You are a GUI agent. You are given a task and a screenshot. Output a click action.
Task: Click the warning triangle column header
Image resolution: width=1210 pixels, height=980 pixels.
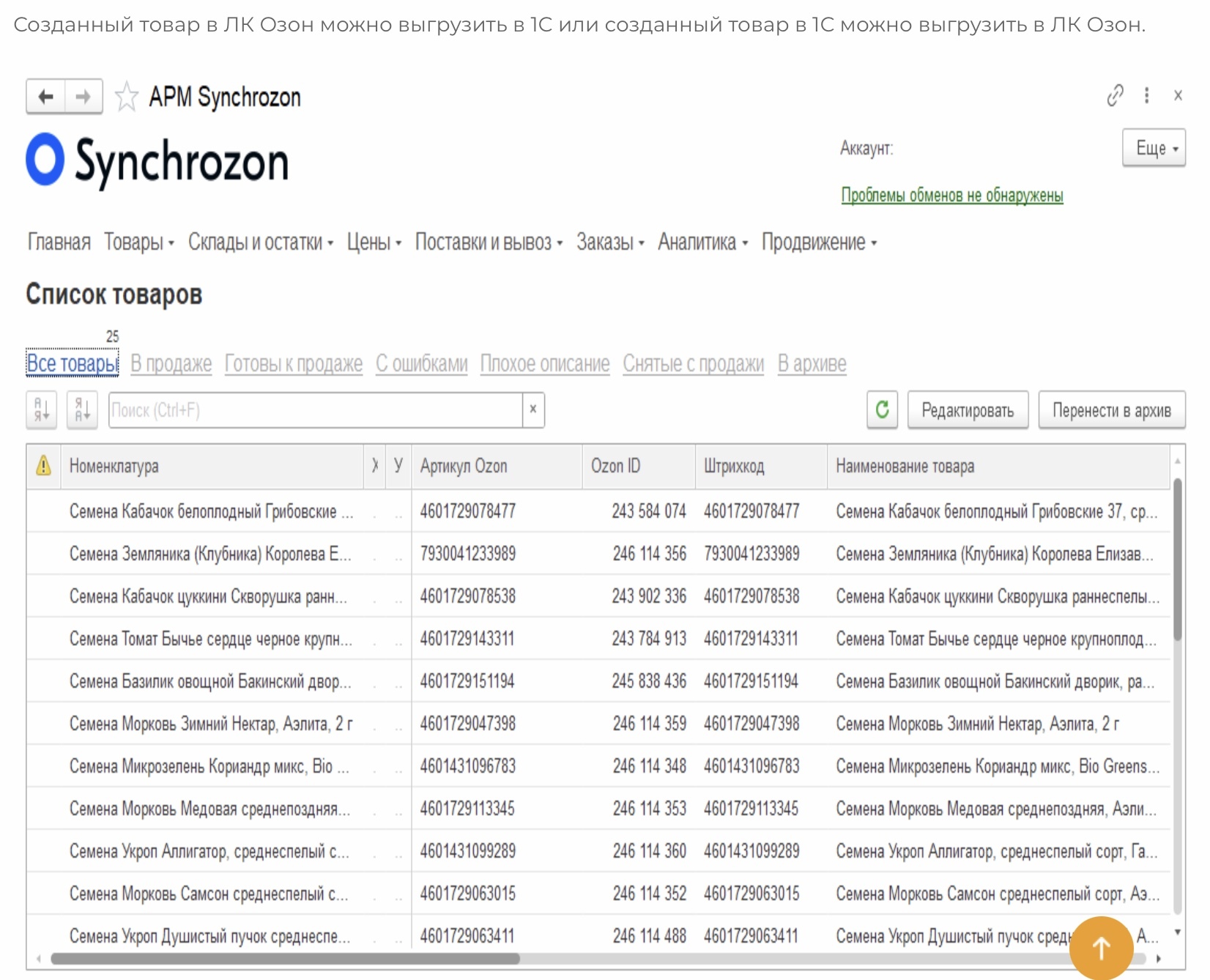[x=44, y=466]
